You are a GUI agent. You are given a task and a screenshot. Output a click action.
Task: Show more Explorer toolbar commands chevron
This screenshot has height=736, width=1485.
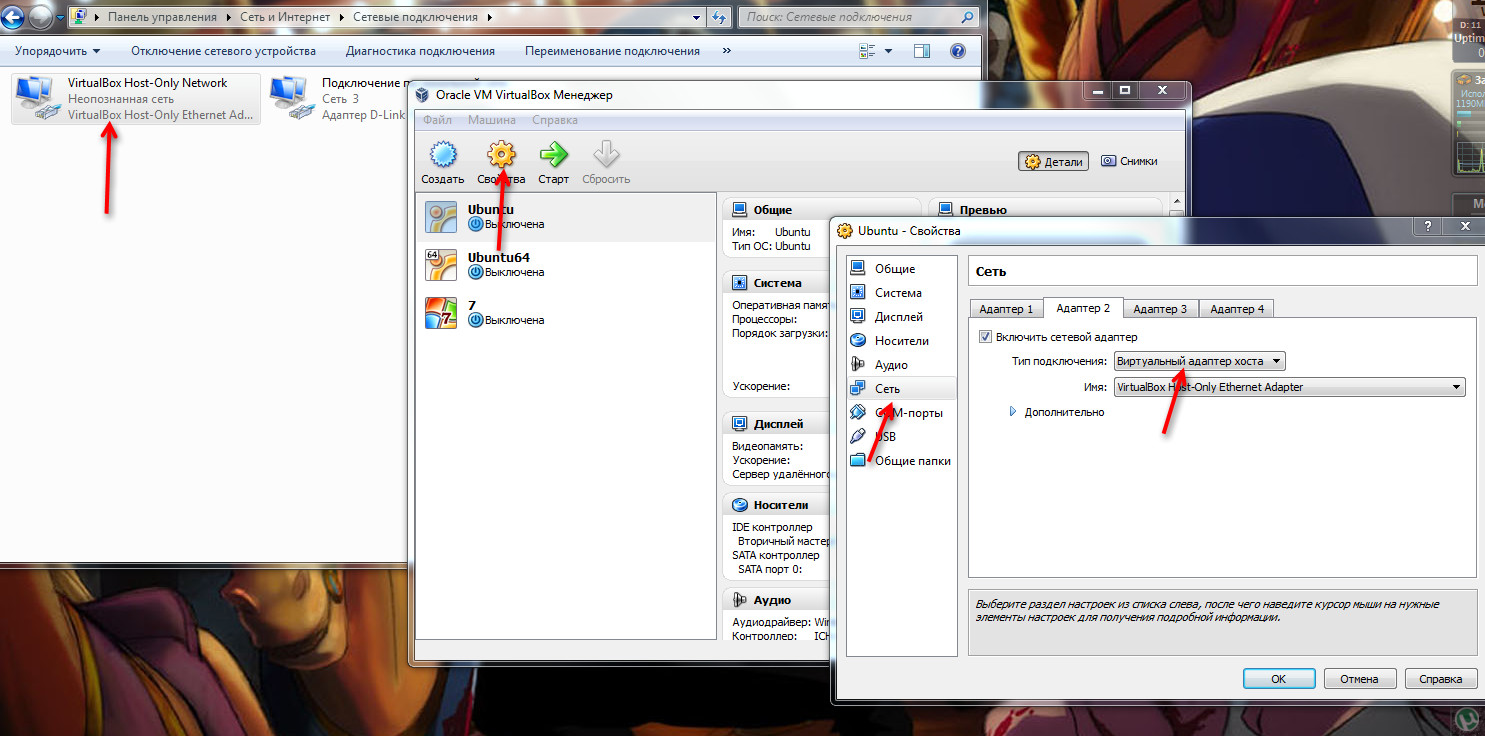(x=726, y=51)
